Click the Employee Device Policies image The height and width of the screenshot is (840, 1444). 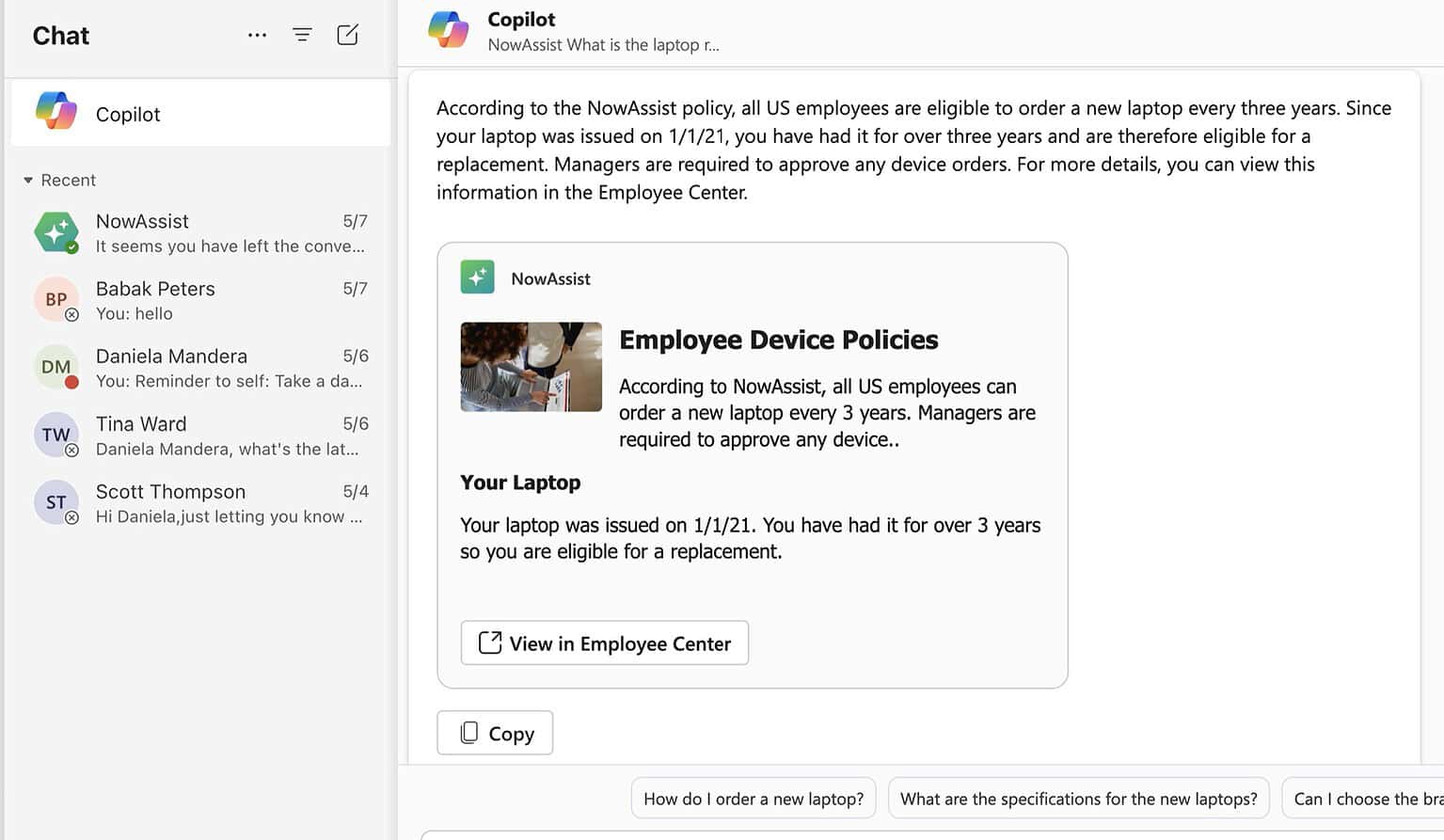[531, 367]
